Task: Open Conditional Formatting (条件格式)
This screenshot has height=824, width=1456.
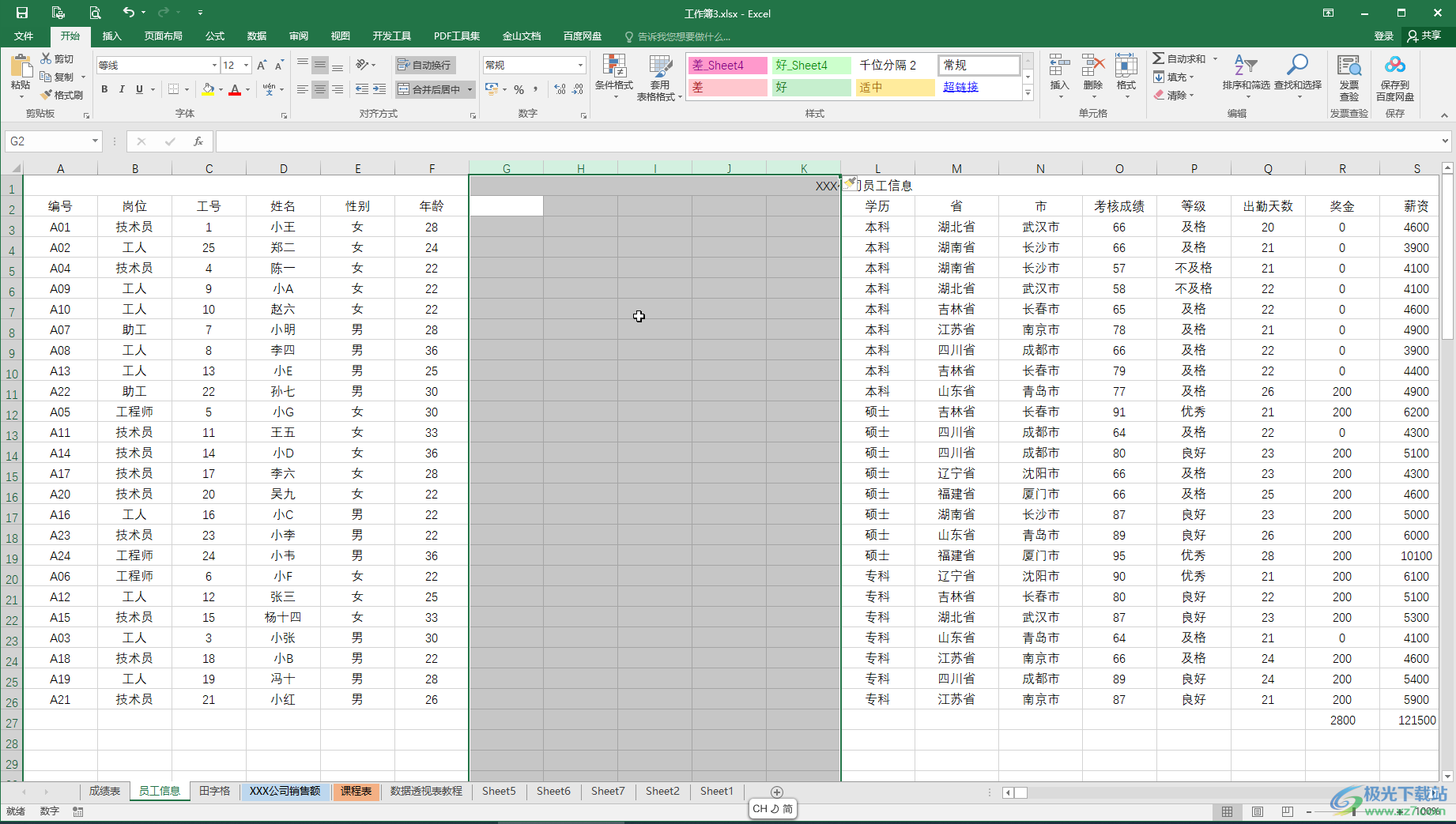Action: [614, 77]
